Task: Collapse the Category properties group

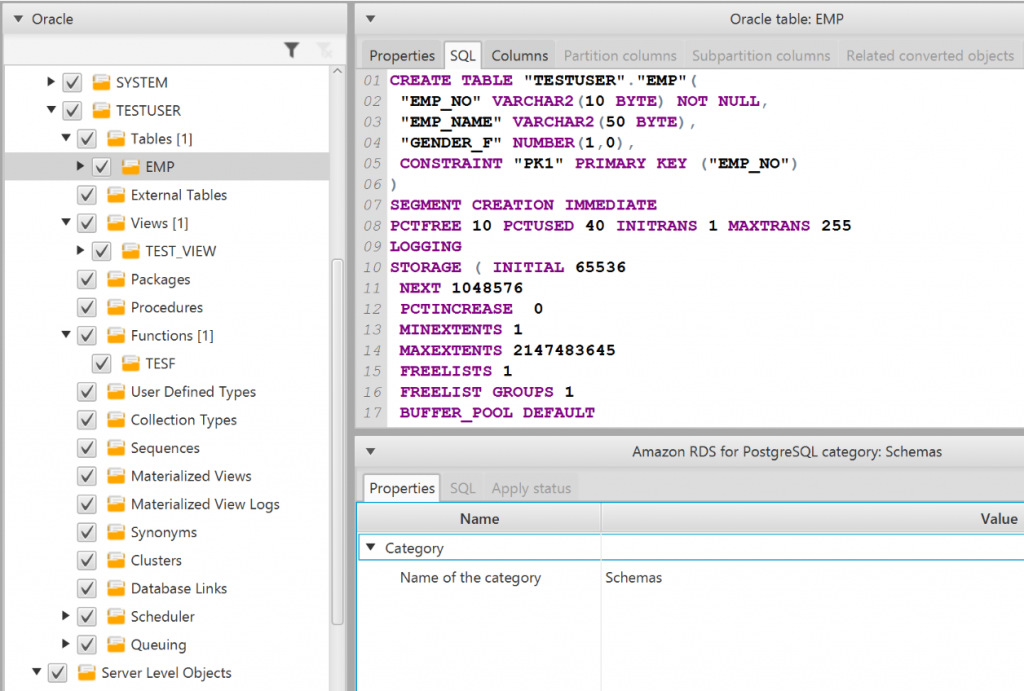Action: [x=371, y=547]
